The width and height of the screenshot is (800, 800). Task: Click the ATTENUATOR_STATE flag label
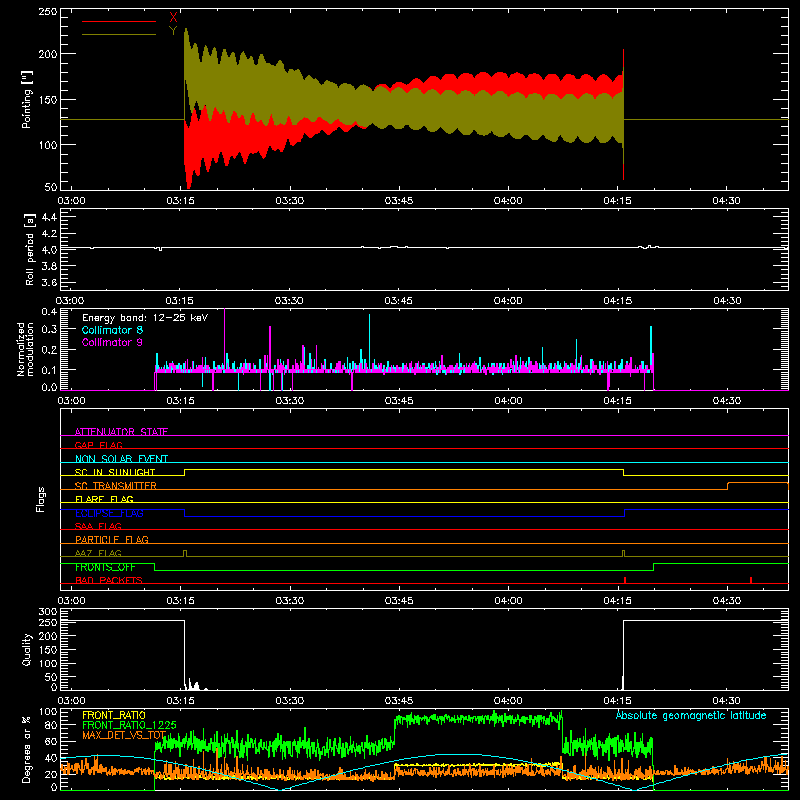121,432
